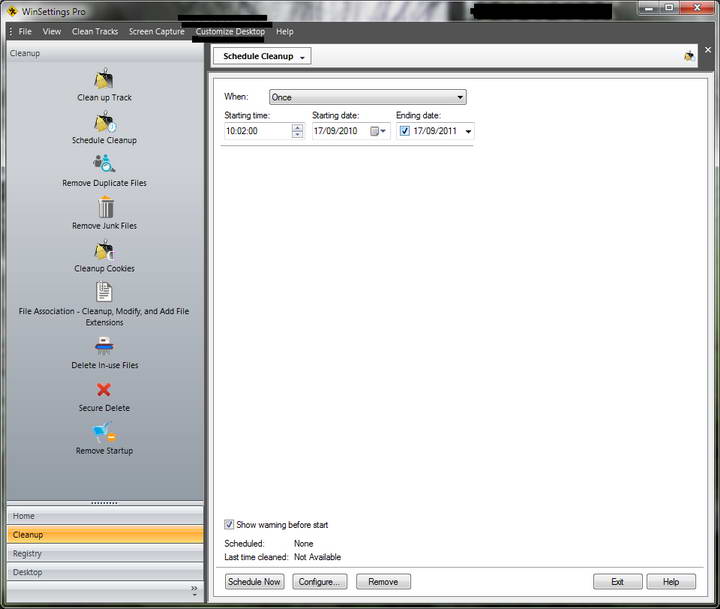Open the Remove Startup icon
720x609 pixels.
(x=105, y=433)
